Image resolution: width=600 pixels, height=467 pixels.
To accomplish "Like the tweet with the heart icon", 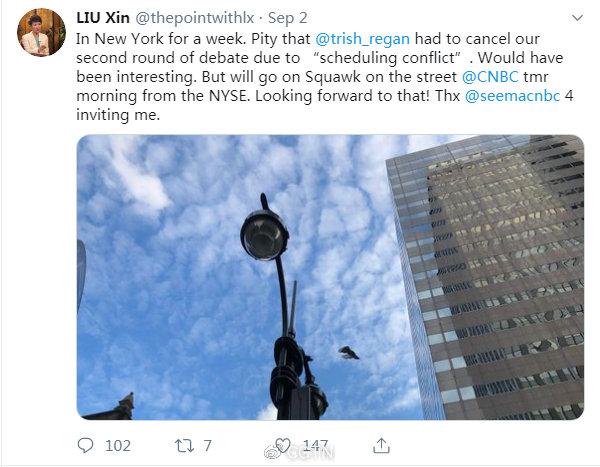I will tap(283, 445).
